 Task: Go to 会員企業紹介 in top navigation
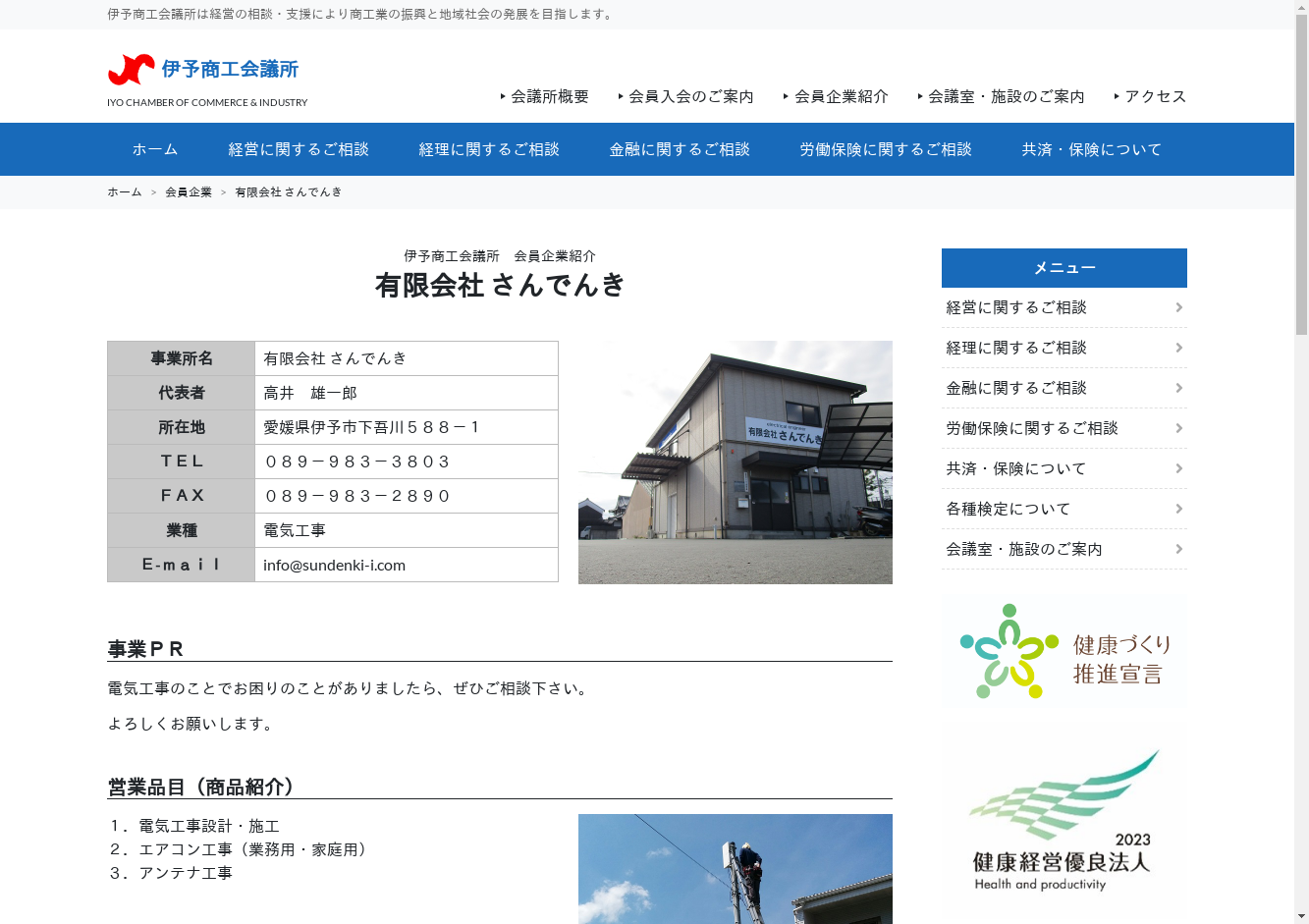[836, 96]
